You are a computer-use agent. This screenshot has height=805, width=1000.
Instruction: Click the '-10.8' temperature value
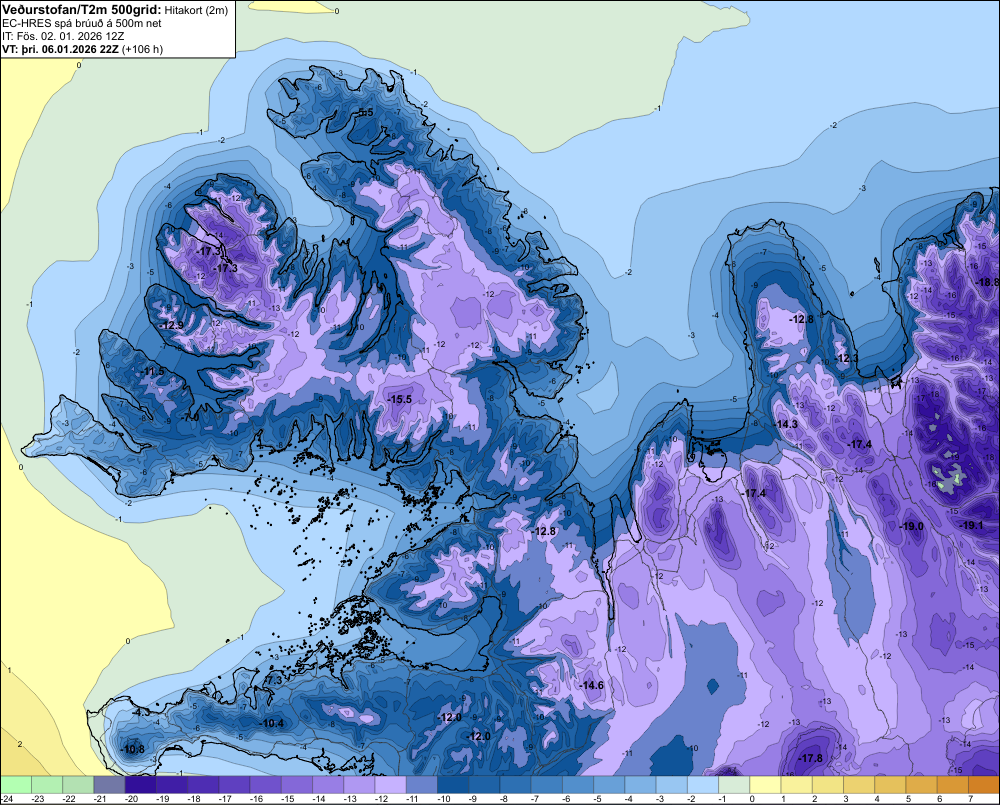(x=133, y=749)
